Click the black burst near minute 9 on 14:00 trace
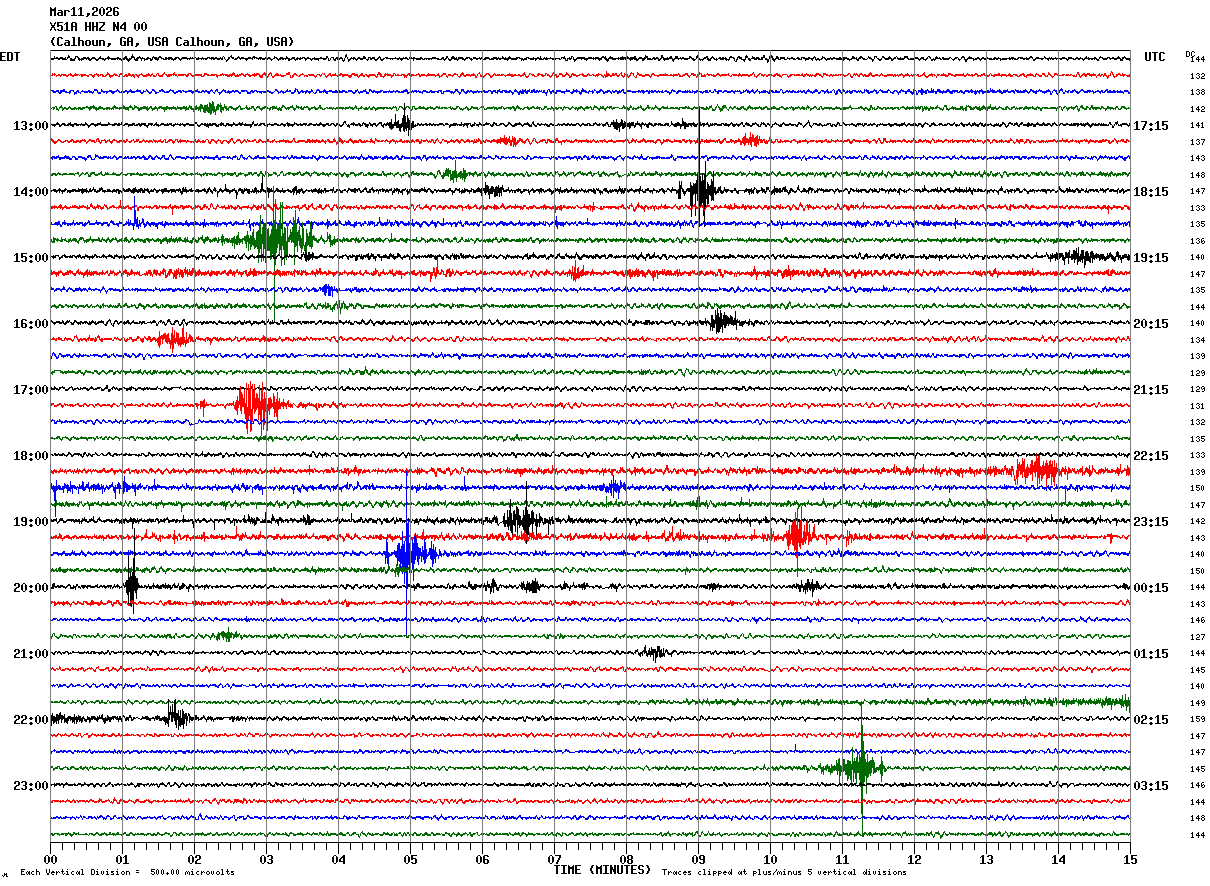 point(700,190)
